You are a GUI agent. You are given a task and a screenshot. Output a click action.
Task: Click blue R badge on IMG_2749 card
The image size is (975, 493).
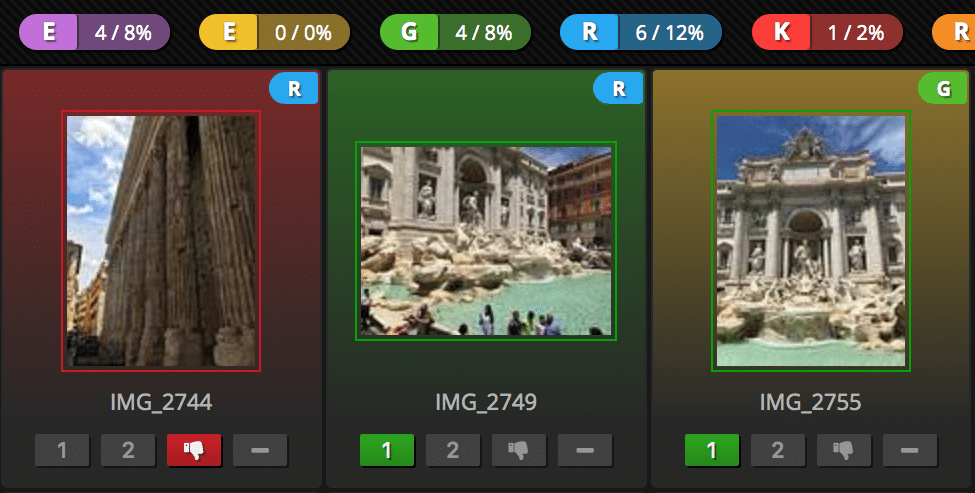point(619,89)
